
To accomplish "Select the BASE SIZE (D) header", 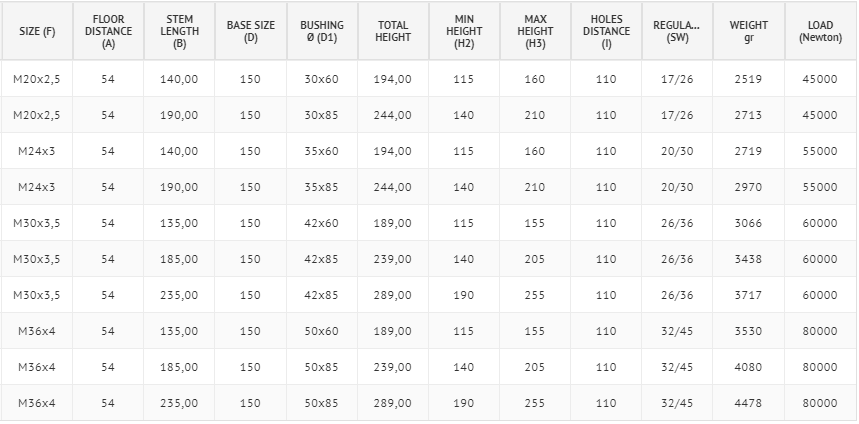I will pos(251,31).
